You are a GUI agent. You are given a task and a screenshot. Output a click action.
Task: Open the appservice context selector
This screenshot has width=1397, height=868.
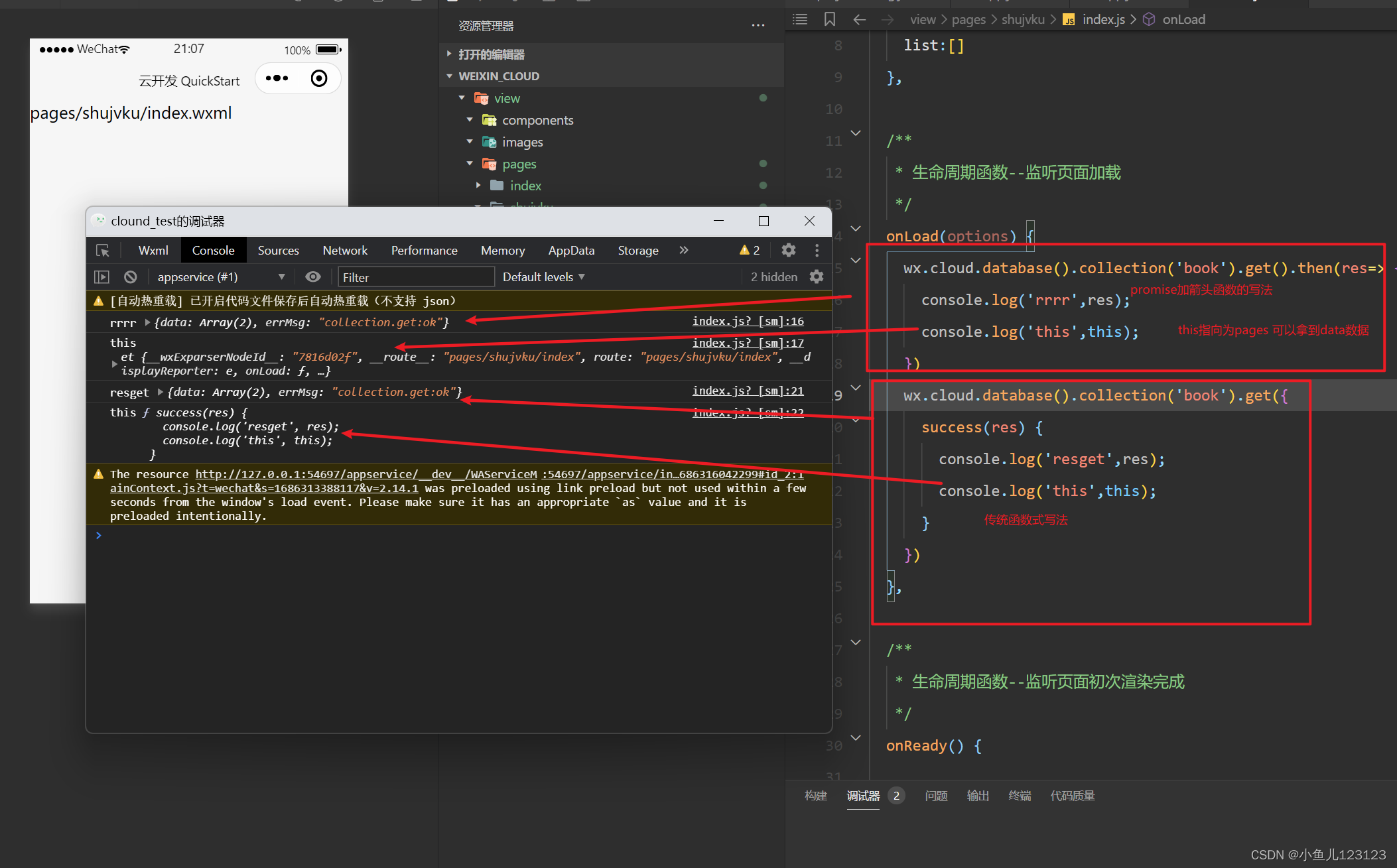220,277
